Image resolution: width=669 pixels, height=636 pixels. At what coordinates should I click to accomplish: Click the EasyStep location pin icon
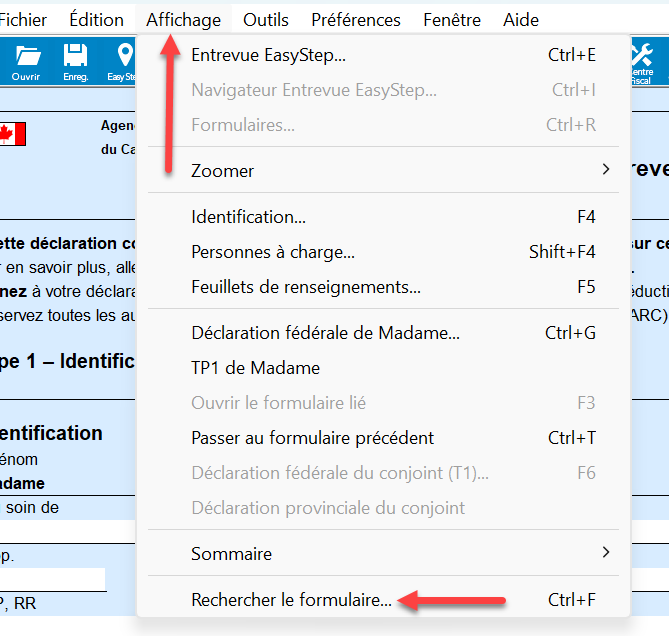124,58
